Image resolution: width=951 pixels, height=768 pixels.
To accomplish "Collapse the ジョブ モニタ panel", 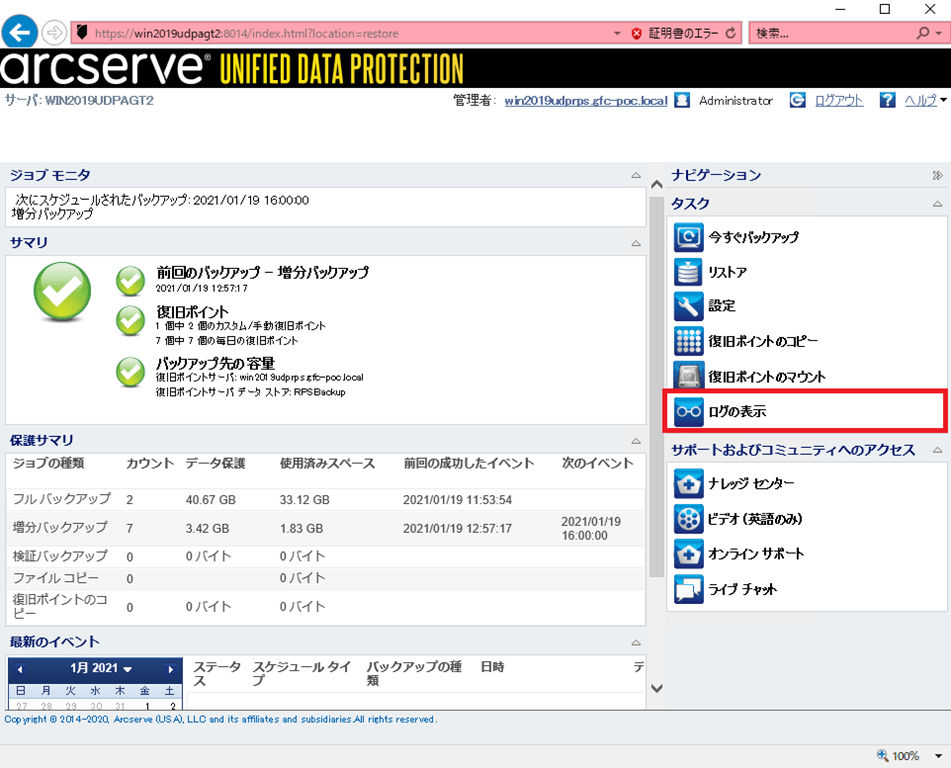I will pos(636,175).
